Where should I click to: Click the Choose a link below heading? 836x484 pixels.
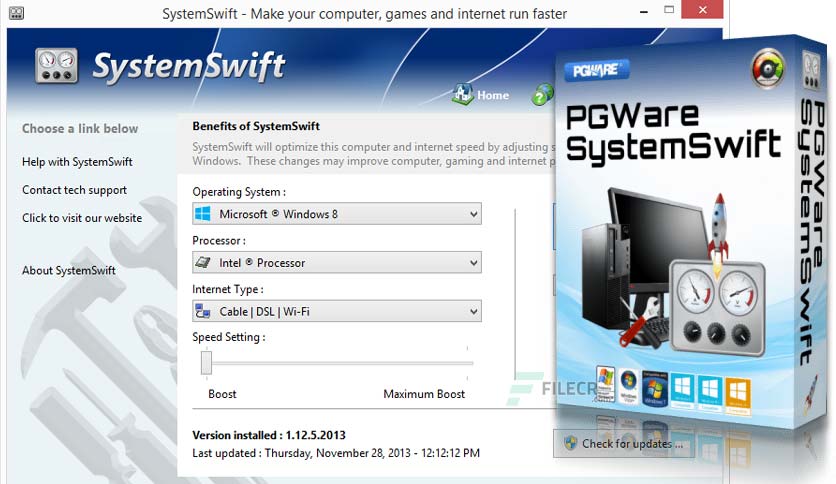coord(80,128)
